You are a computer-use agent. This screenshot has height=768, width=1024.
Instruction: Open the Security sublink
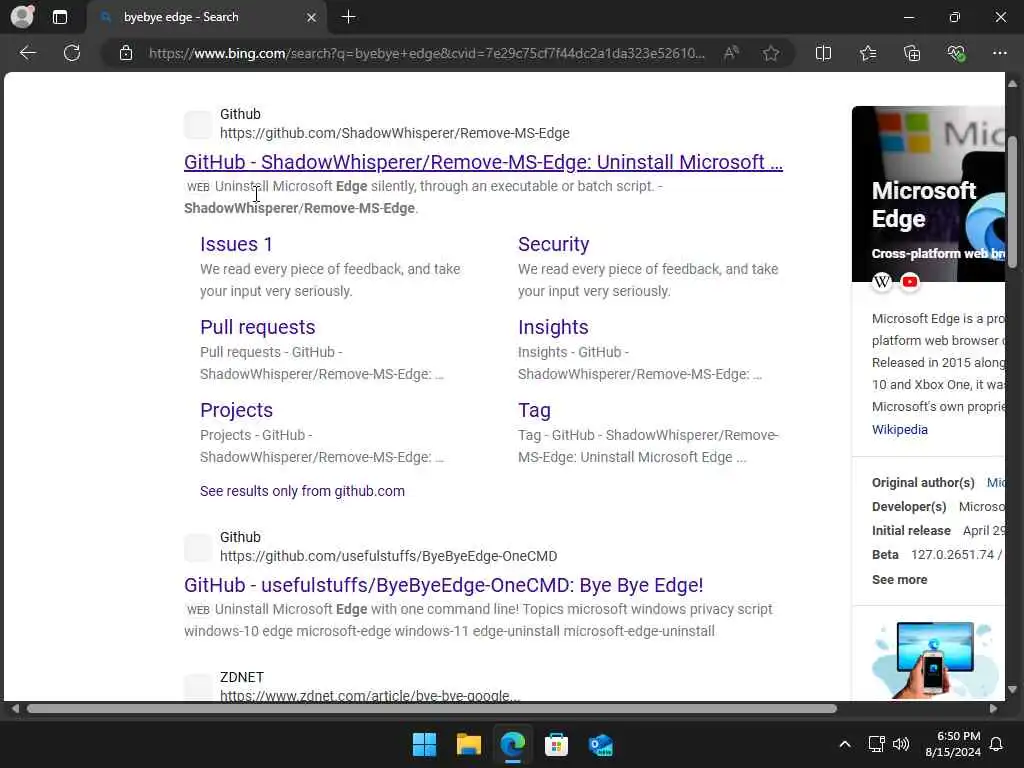click(553, 244)
